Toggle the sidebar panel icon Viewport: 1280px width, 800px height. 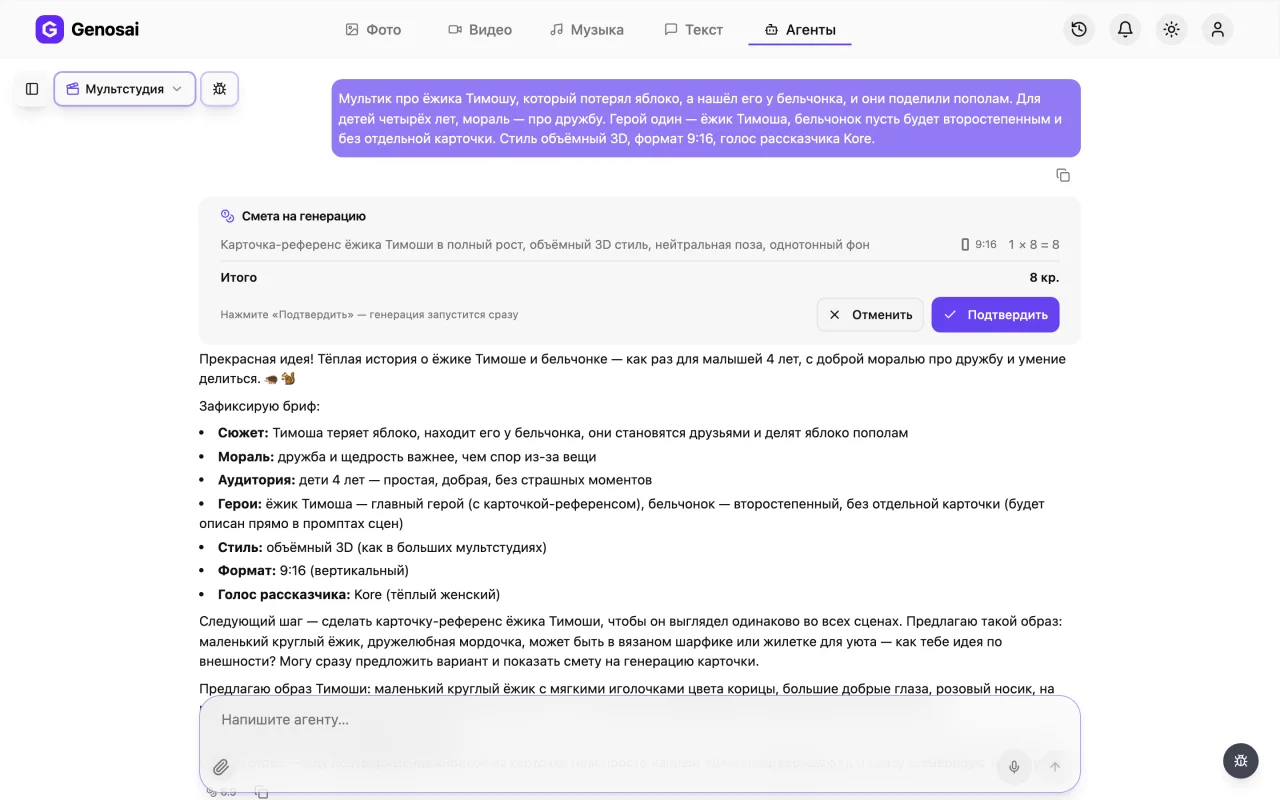click(x=32, y=89)
